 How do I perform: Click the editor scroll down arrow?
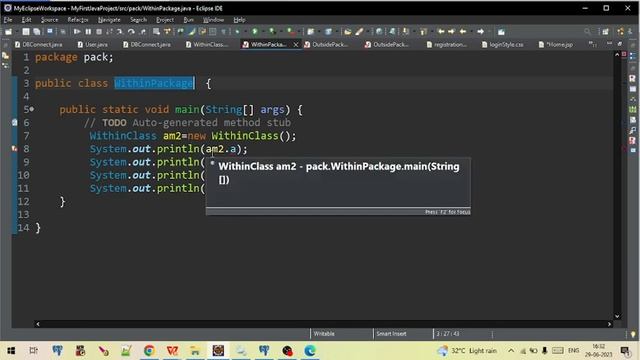(x=617, y=316)
